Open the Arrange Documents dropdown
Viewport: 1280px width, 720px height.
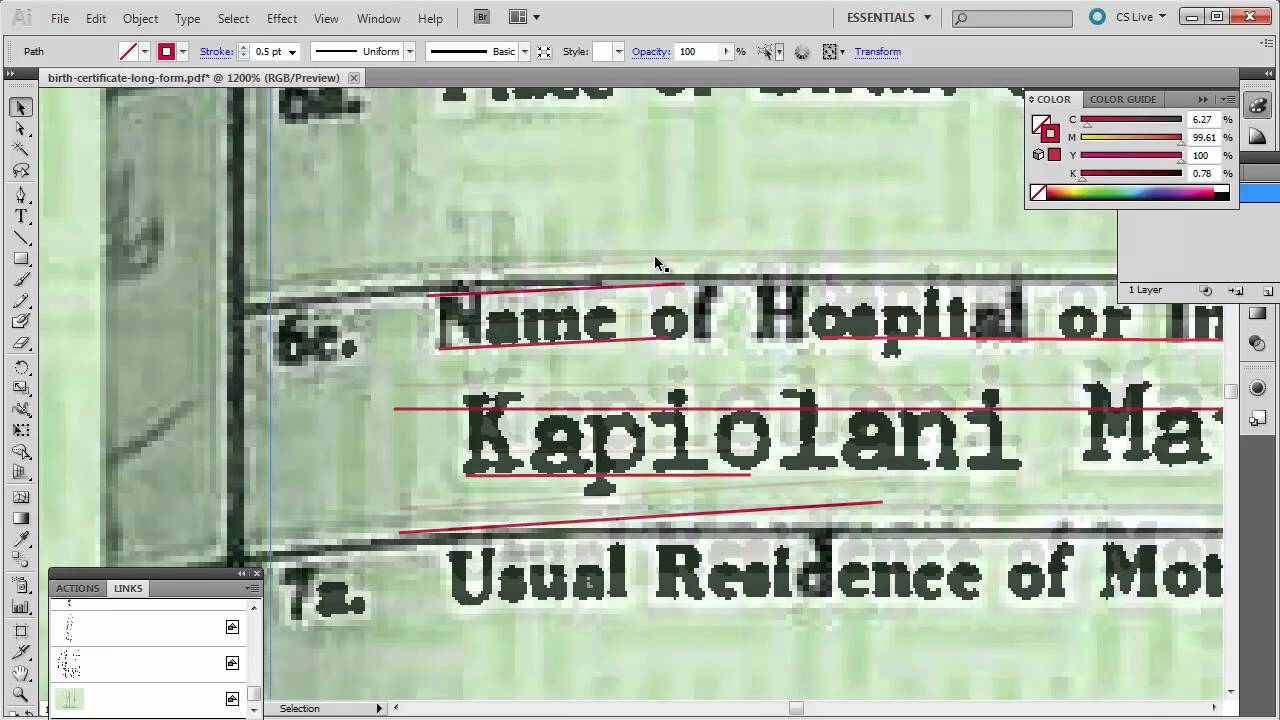click(524, 17)
